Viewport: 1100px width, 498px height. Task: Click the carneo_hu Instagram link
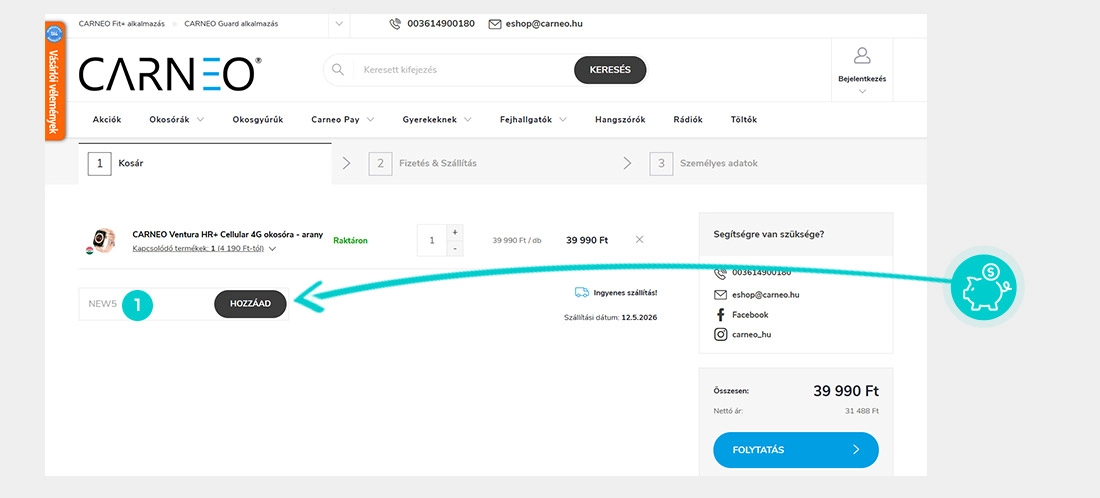pyautogui.click(x=751, y=335)
